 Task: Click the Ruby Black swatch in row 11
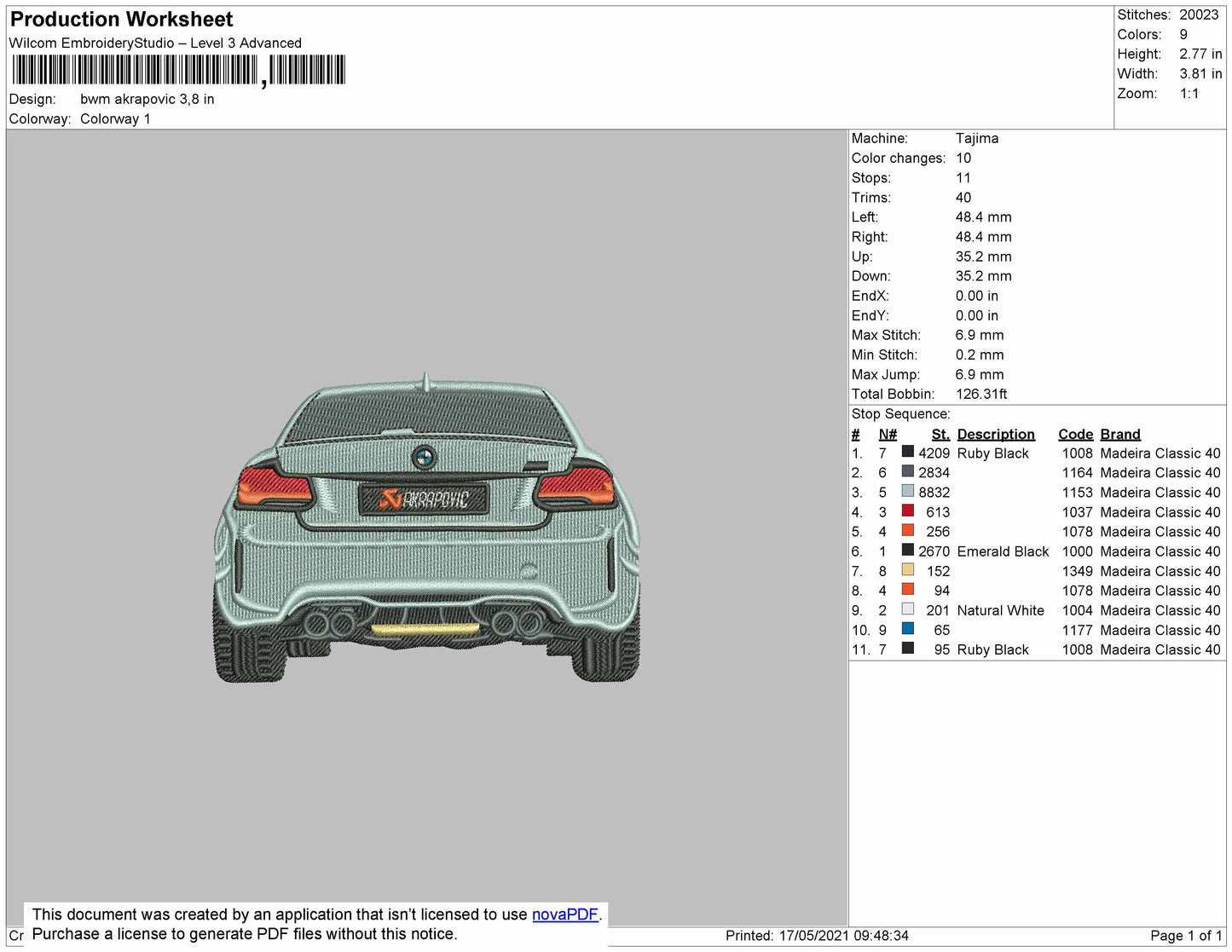coord(908,648)
